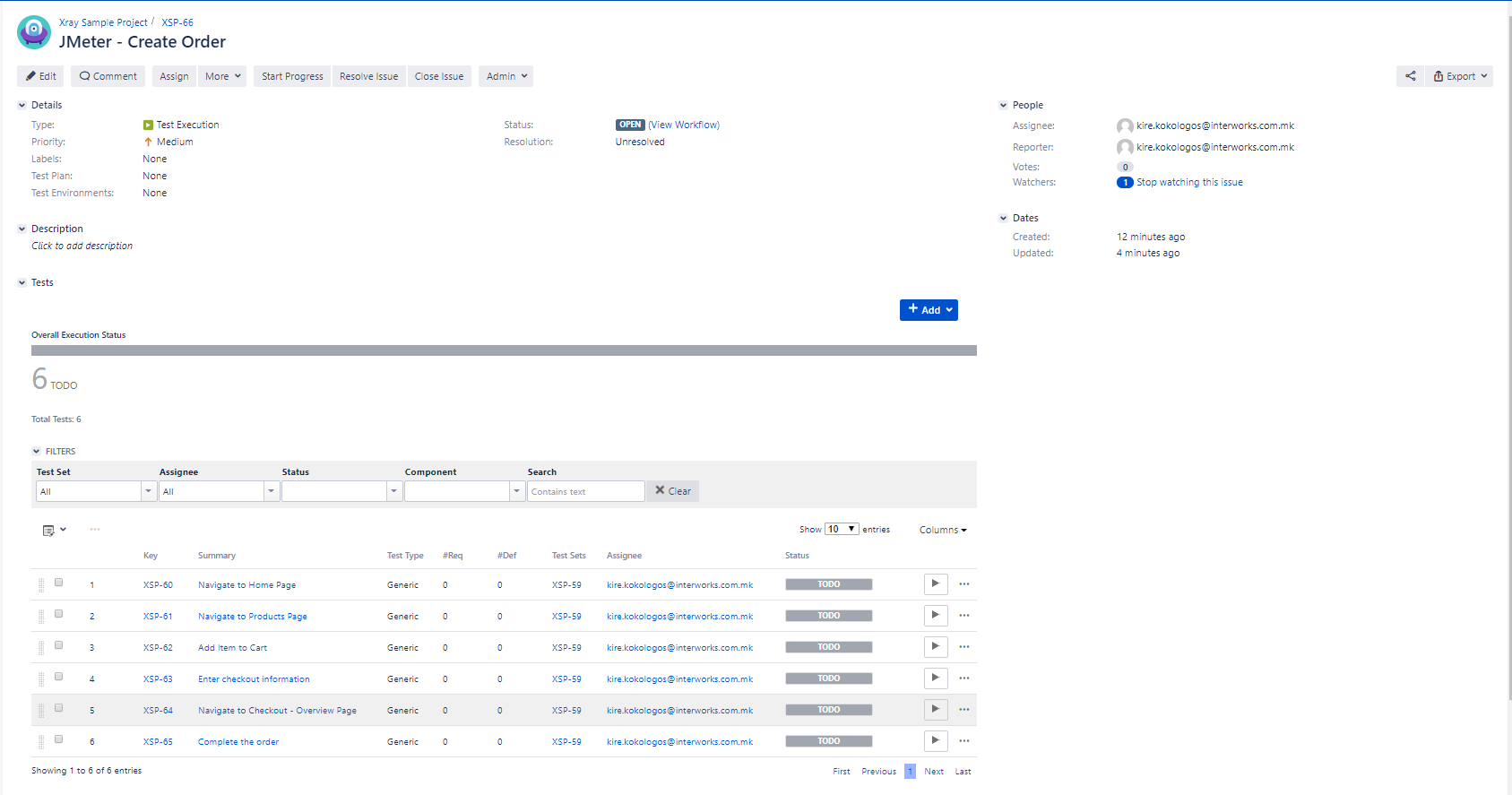The image size is (1512, 795).
Task: Collapse the People section
Action: coord(1004,106)
